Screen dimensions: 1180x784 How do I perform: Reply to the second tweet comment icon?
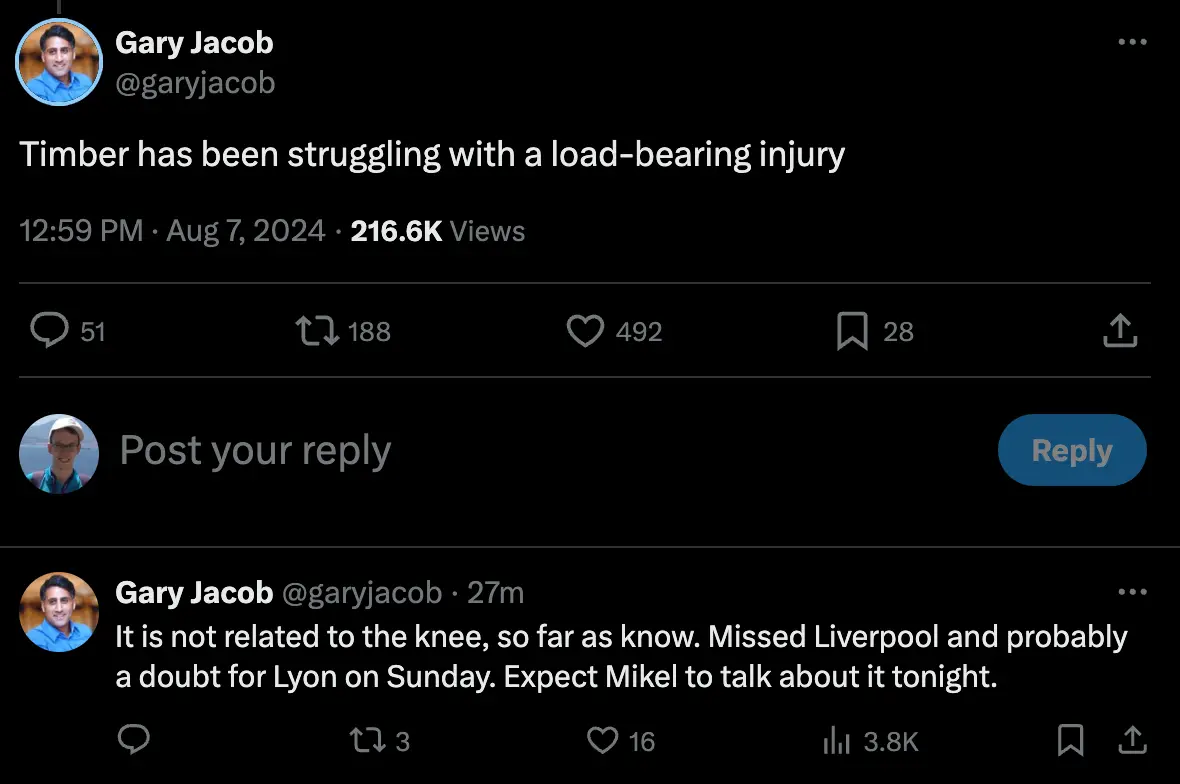[133, 740]
